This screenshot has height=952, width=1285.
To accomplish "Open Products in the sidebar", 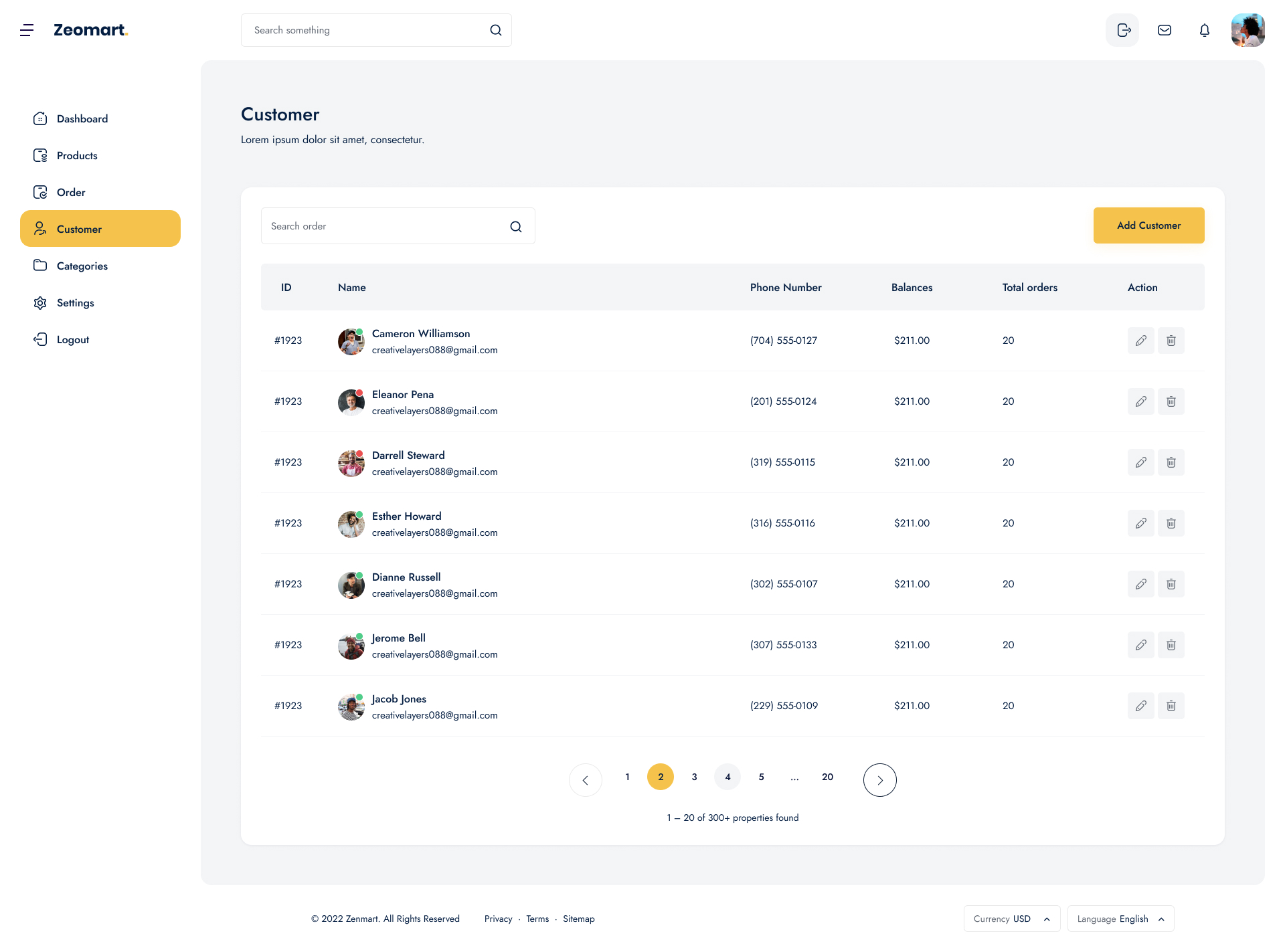I will click(77, 156).
